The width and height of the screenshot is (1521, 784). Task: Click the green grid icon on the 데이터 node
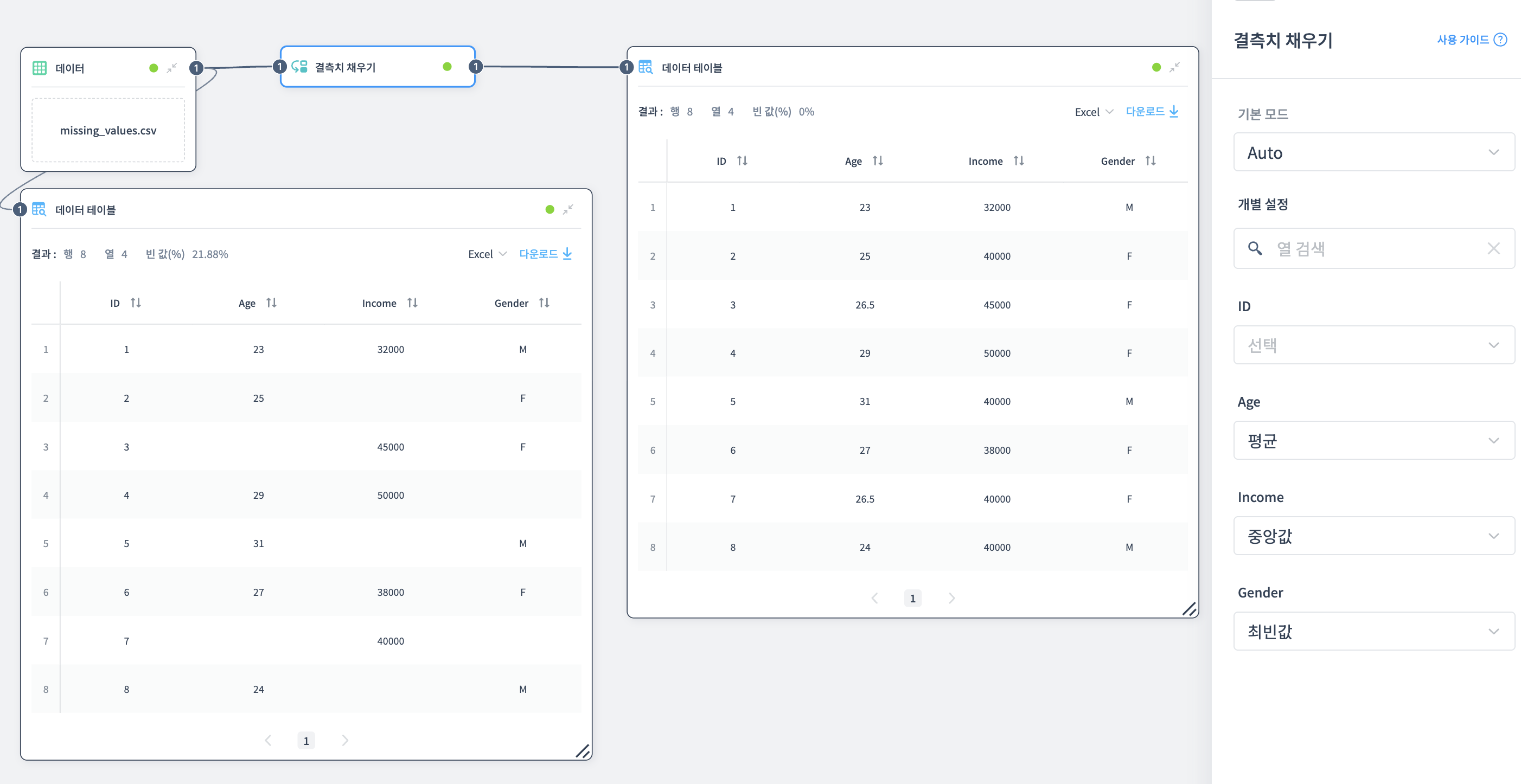coord(40,68)
